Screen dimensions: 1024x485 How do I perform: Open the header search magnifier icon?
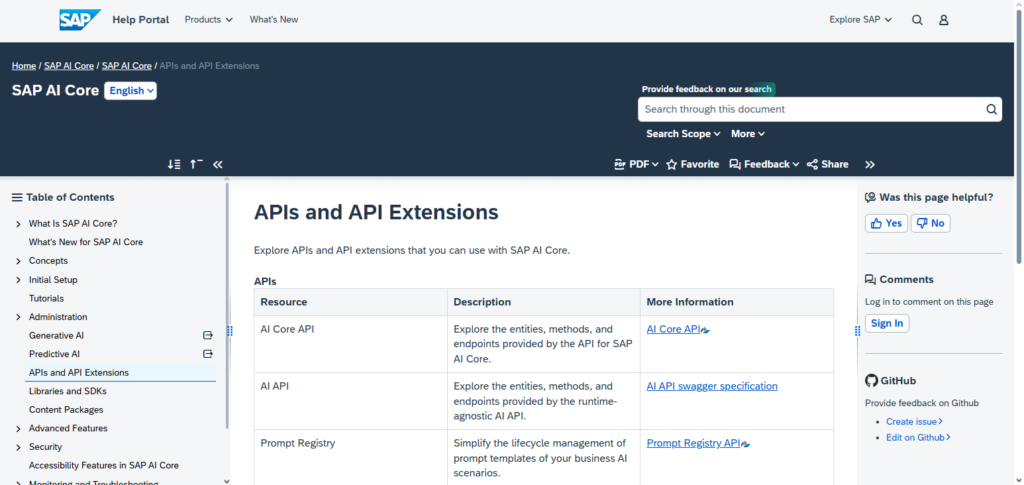tap(917, 20)
